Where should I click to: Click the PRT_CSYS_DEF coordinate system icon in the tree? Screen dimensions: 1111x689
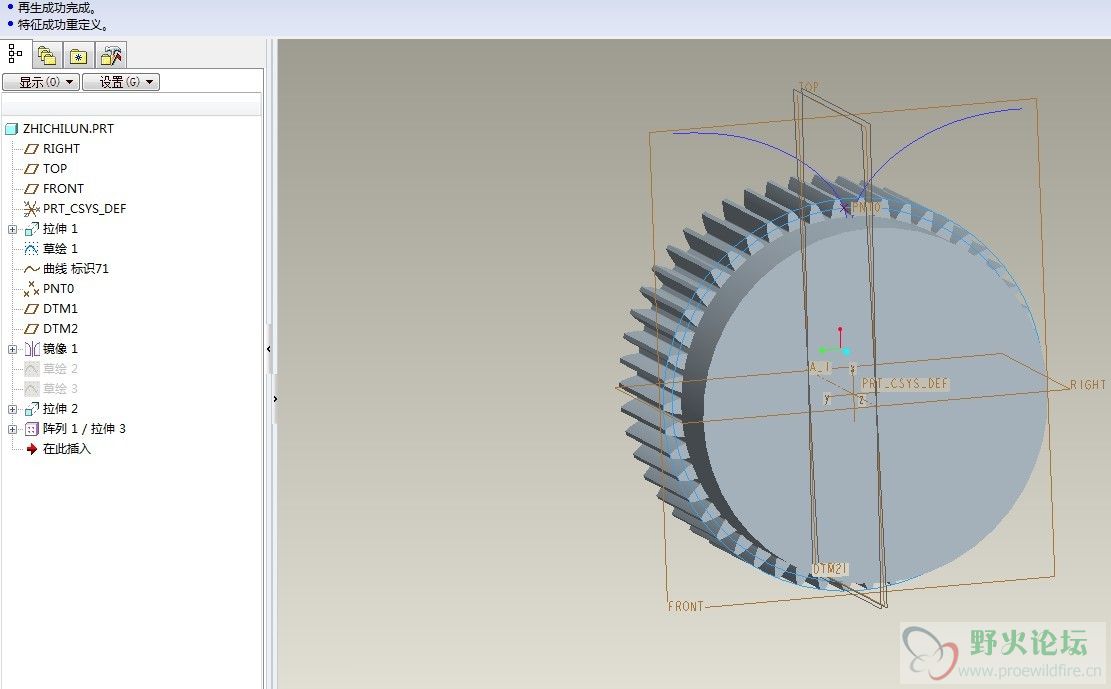point(31,208)
